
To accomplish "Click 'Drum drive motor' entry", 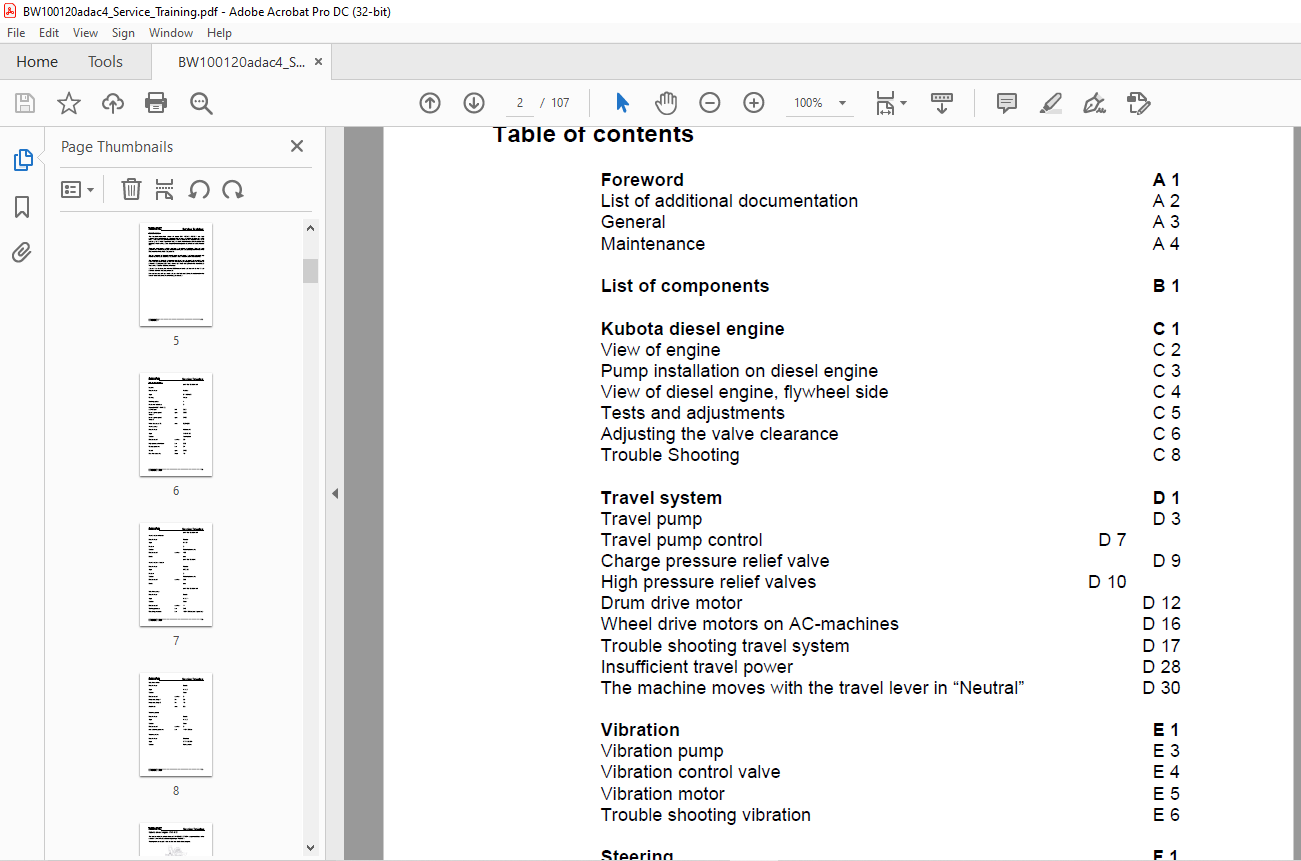I will click(x=672, y=603).
